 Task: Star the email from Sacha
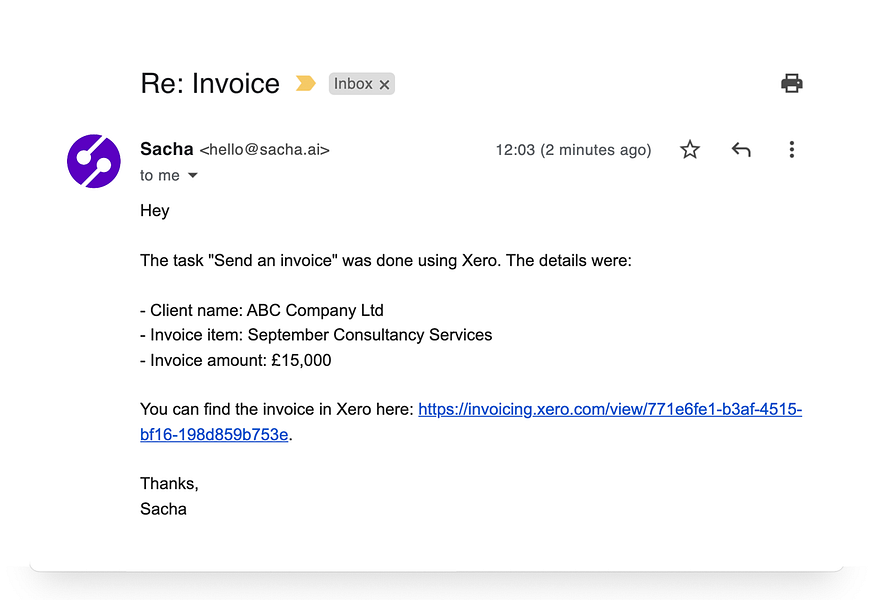coord(689,149)
